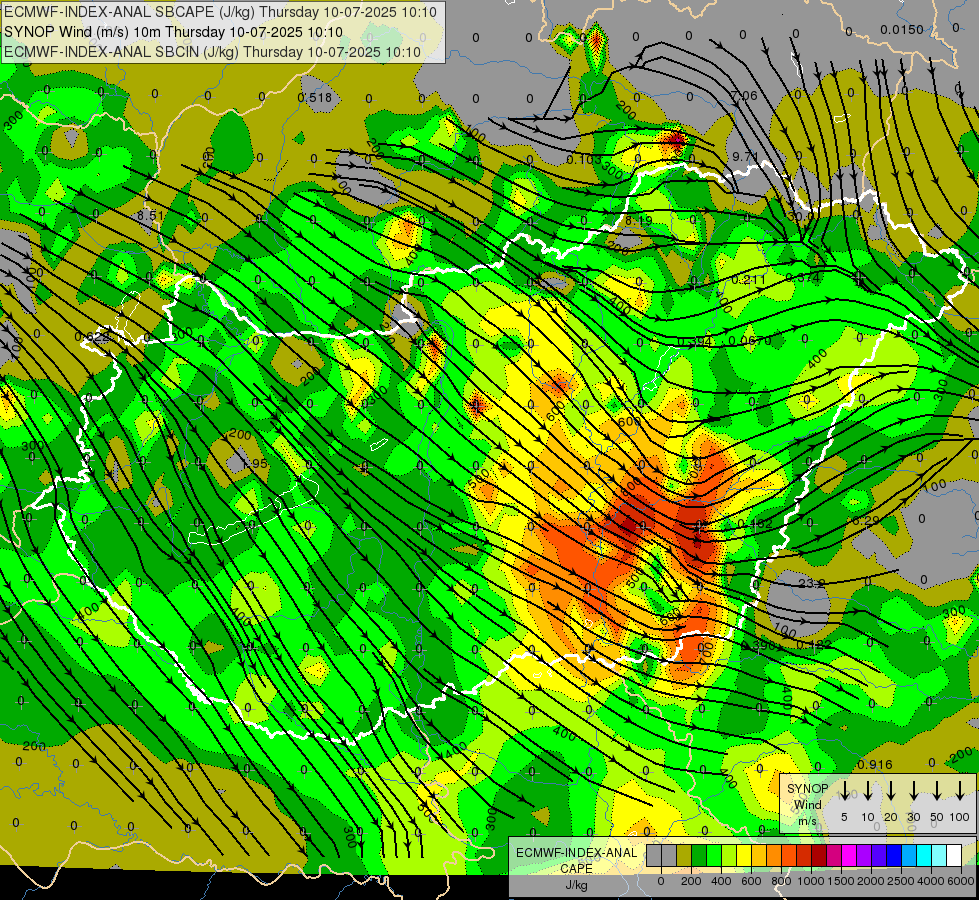Image resolution: width=979 pixels, height=900 pixels.
Task: Click the map value 0.0150
Action: tap(902, 30)
